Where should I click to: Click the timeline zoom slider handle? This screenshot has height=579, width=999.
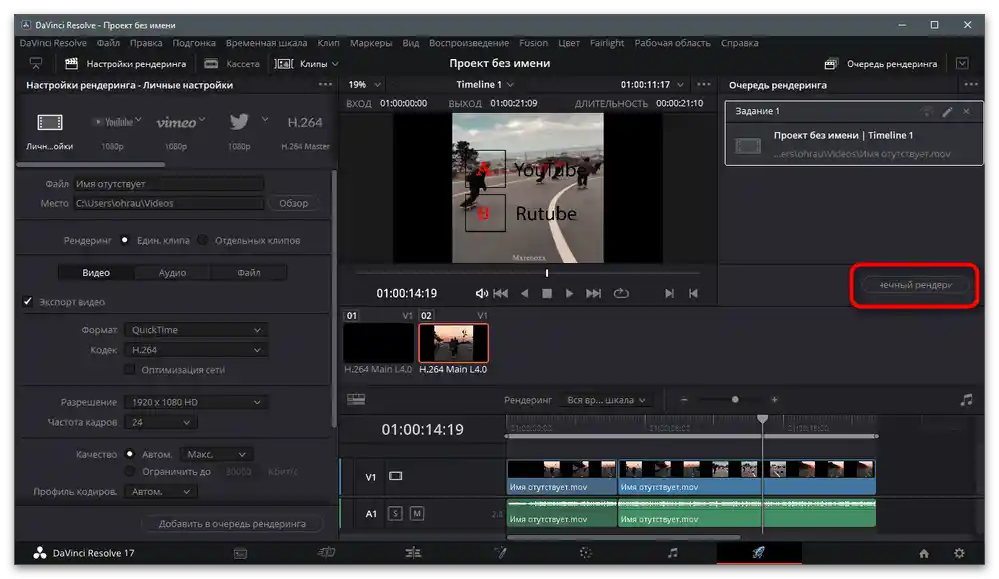735,399
